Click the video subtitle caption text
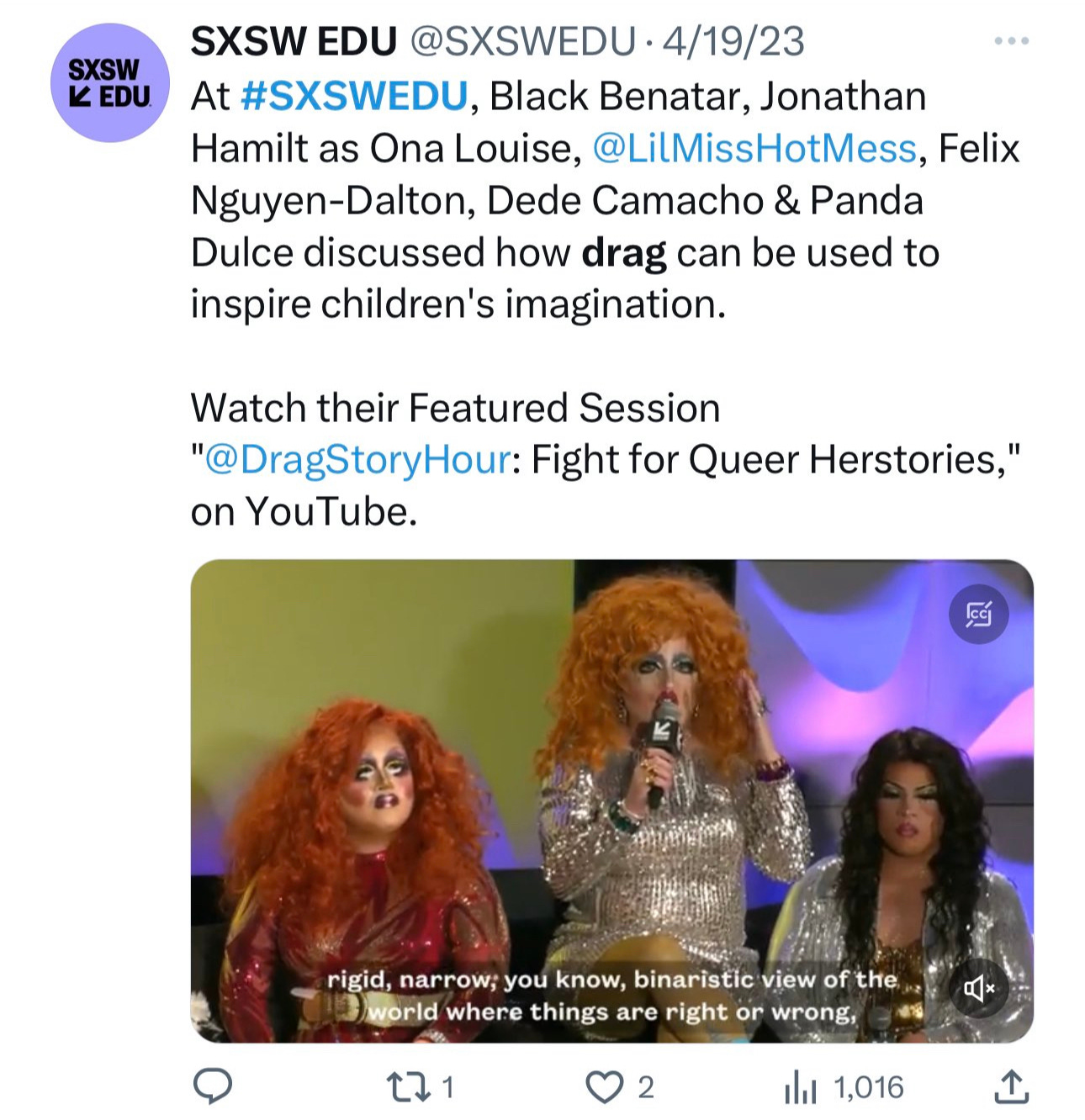This screenshot has width=1085, height=1120. coord(611,996)
